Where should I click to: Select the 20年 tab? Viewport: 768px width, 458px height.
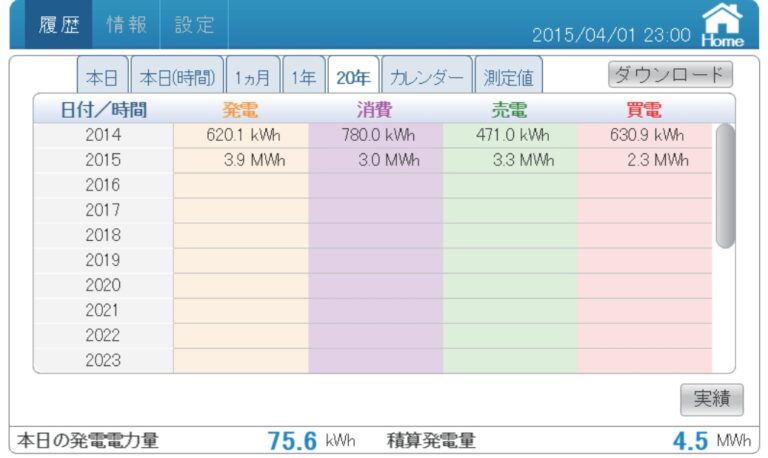click(x=353, y=77)
